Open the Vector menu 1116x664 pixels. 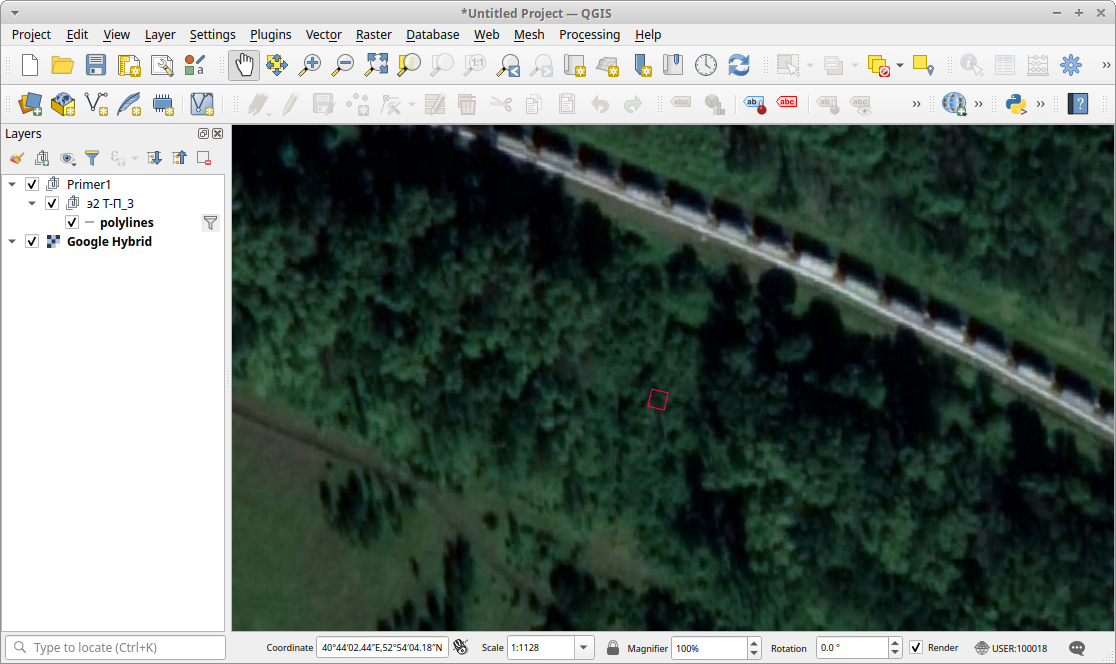pyautogui.click(x=323, y=34)
